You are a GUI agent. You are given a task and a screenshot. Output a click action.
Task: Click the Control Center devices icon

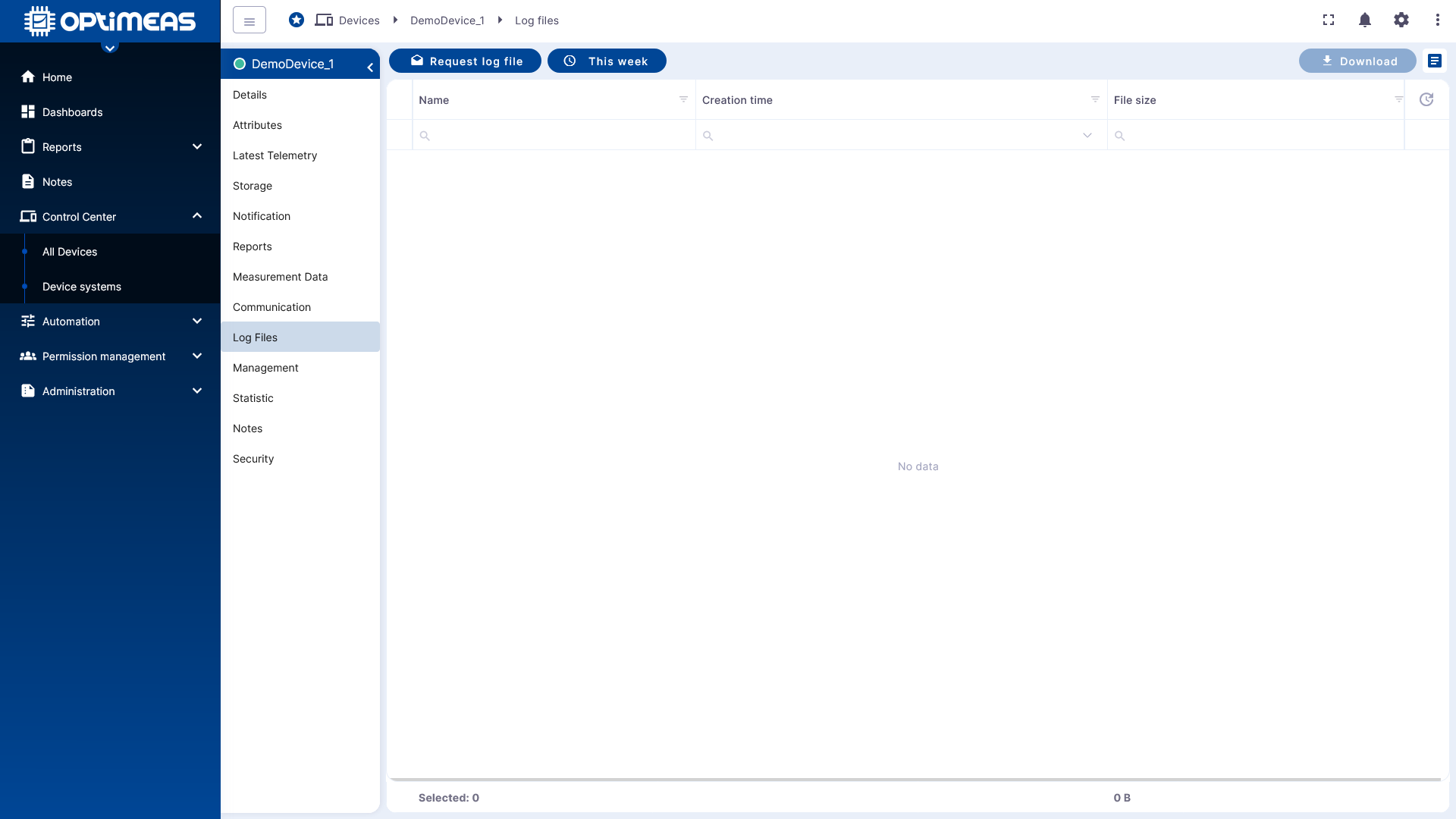point(28,216)
